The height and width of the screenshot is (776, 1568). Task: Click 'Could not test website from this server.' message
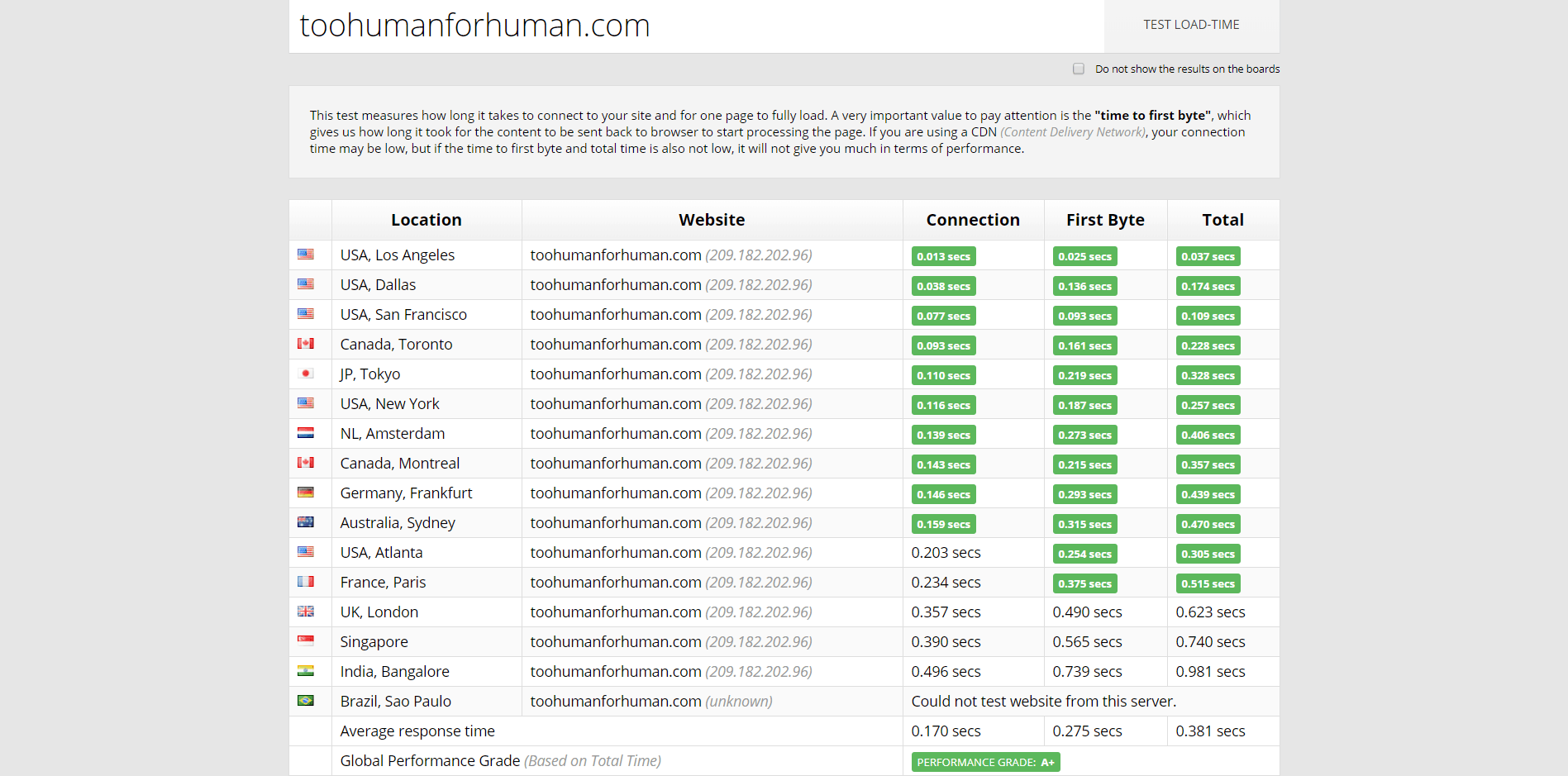[1043, 701]
